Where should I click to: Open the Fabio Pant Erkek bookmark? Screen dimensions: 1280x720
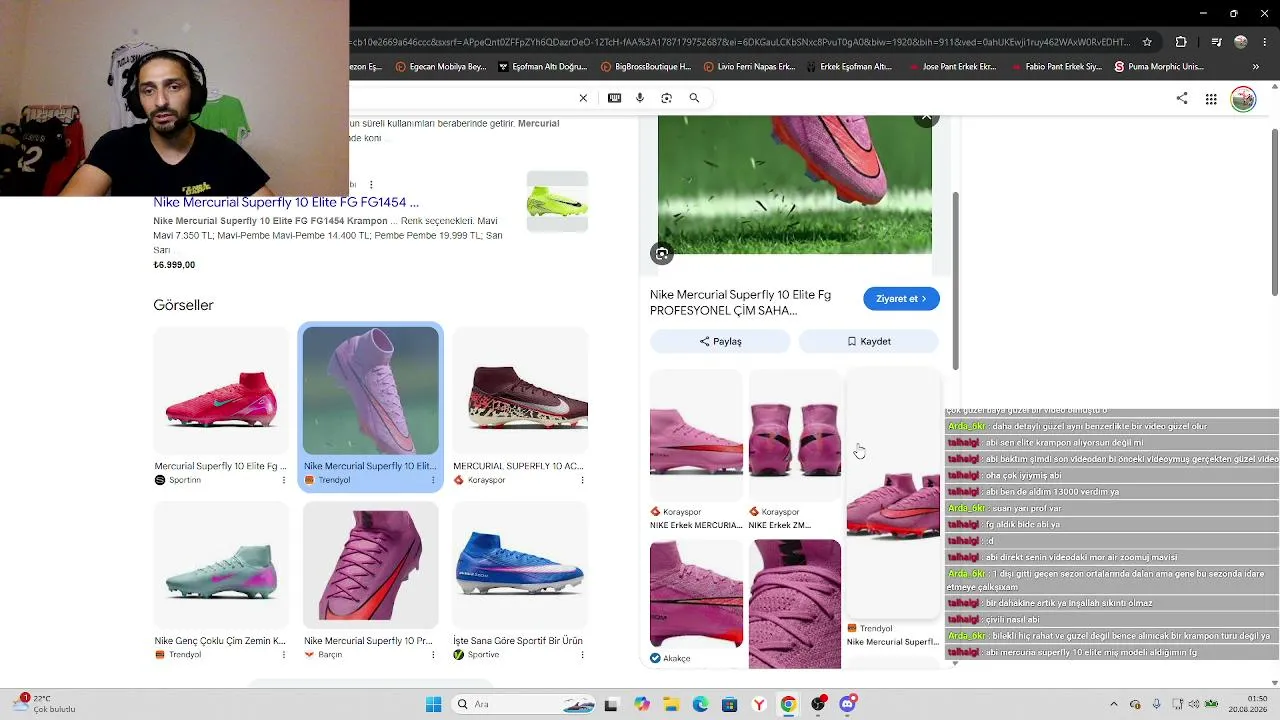1056,67
